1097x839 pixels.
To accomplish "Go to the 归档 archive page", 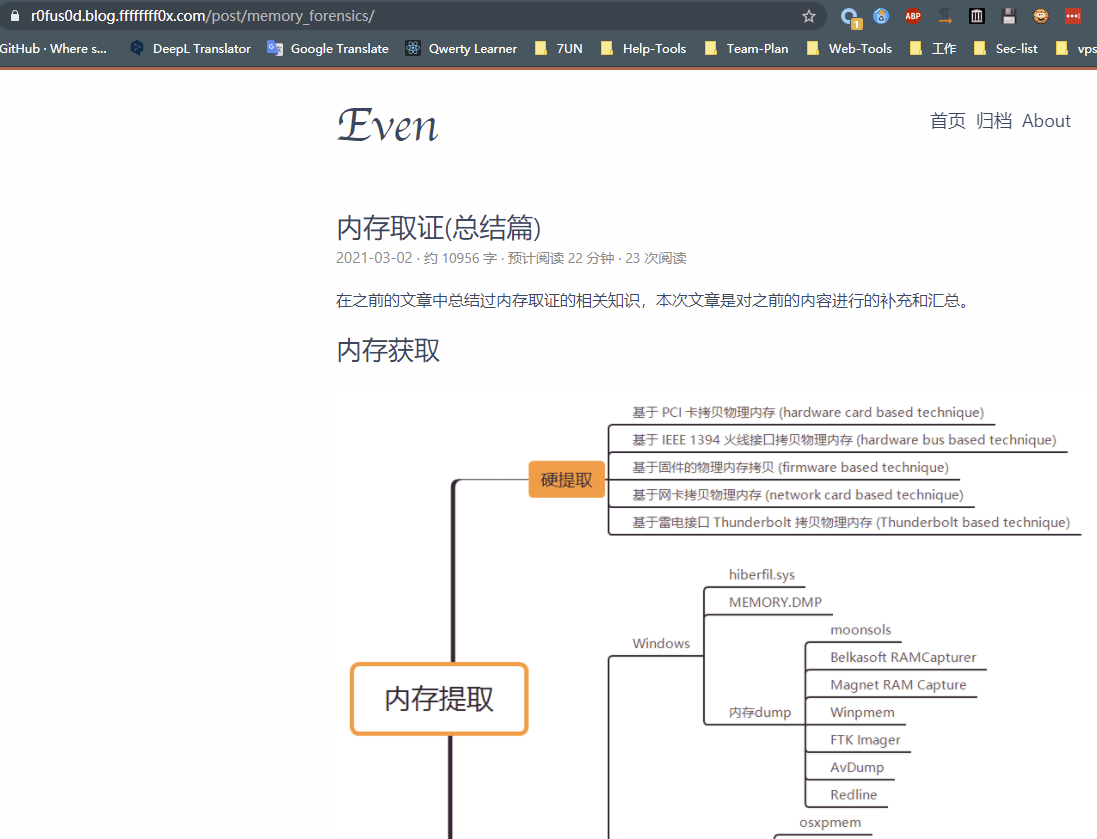I will pos(993,121).
